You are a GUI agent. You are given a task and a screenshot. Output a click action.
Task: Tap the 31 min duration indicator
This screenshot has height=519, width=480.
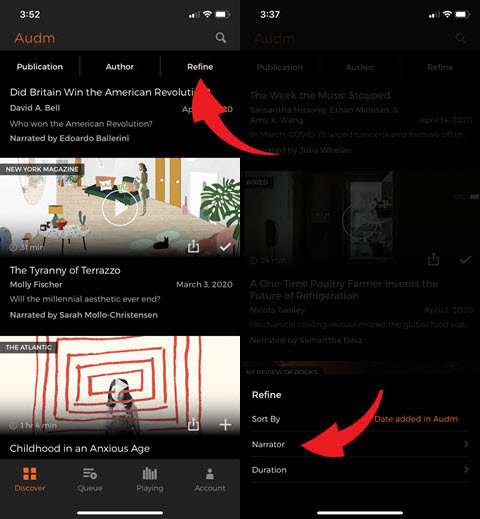click(27, 247)
